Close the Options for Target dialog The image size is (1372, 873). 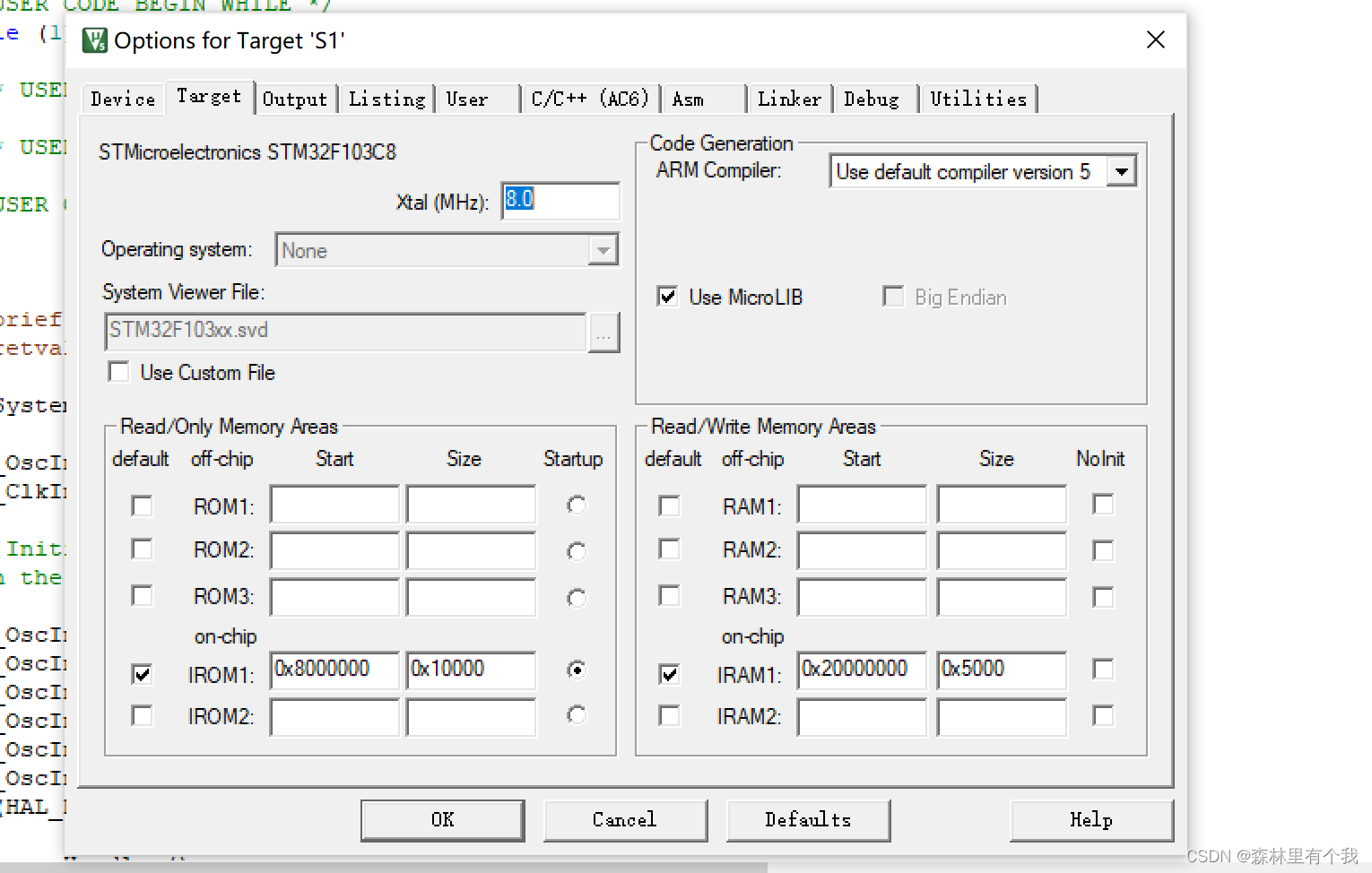point(1156,39)
